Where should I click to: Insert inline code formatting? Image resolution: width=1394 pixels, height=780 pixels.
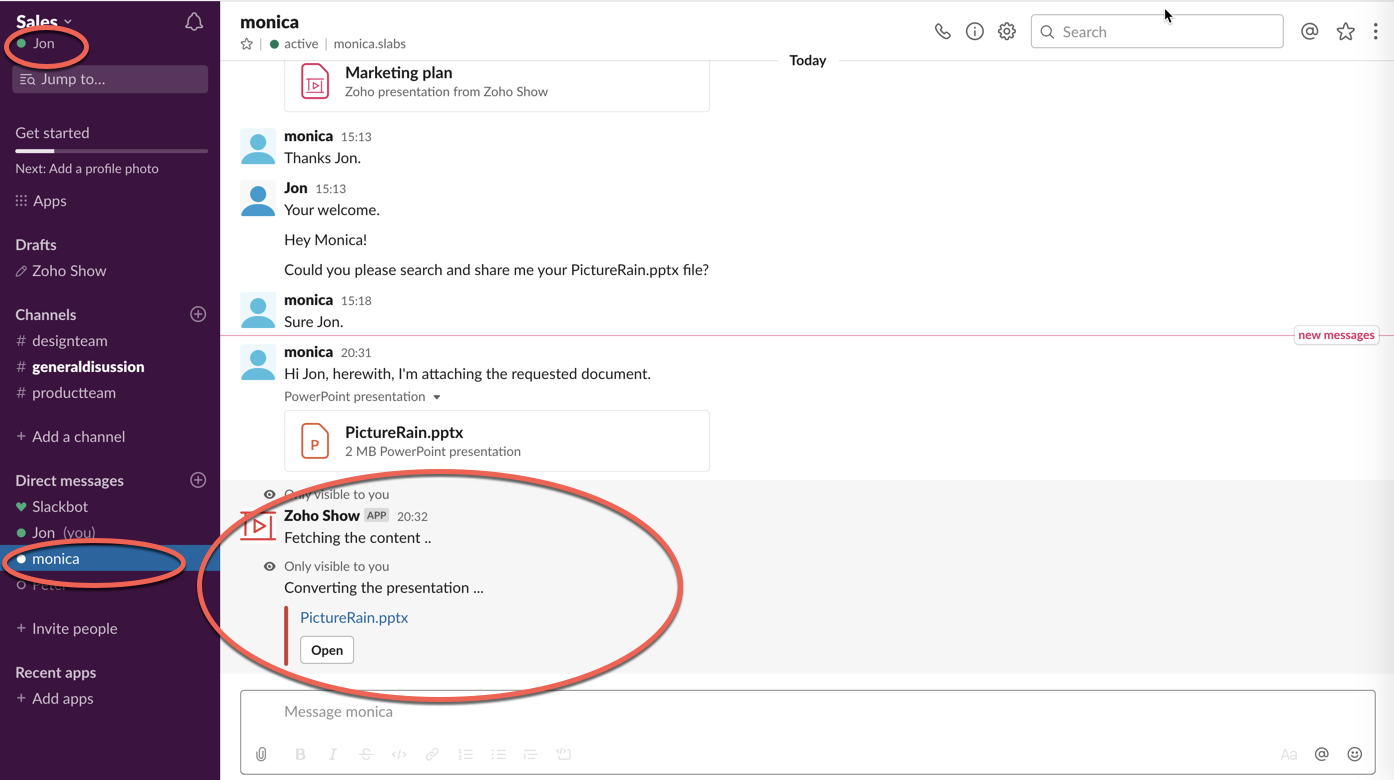(399, 754)
